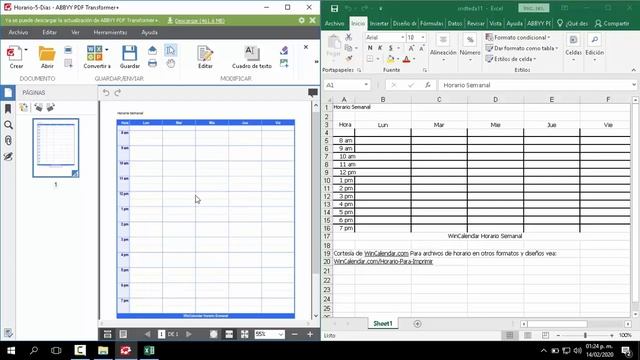Screen dimensions: 640x360
Task: Toggle italic K formatting in Excel
Action: point(380,48)
